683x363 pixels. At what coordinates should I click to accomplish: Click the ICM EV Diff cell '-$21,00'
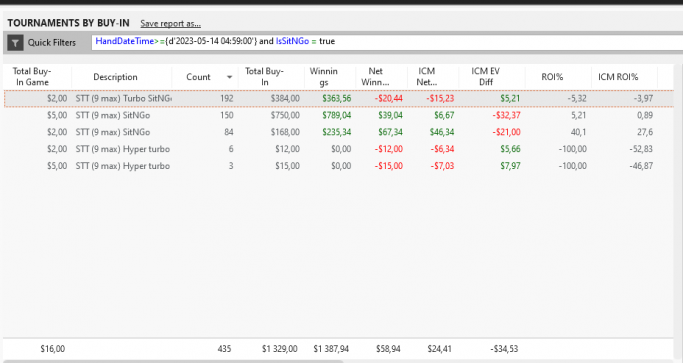click(x=506, y=132)
